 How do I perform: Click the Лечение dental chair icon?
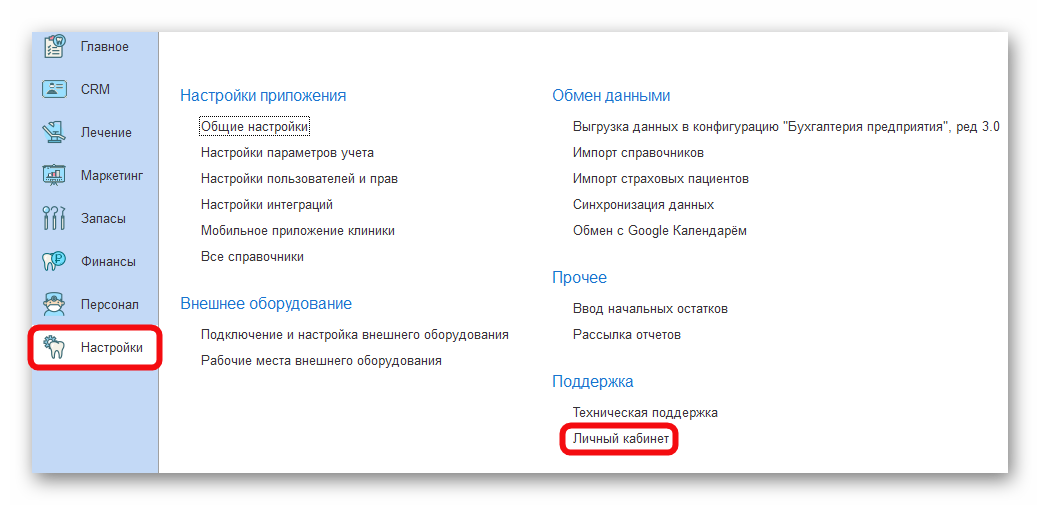pos(54,132)
